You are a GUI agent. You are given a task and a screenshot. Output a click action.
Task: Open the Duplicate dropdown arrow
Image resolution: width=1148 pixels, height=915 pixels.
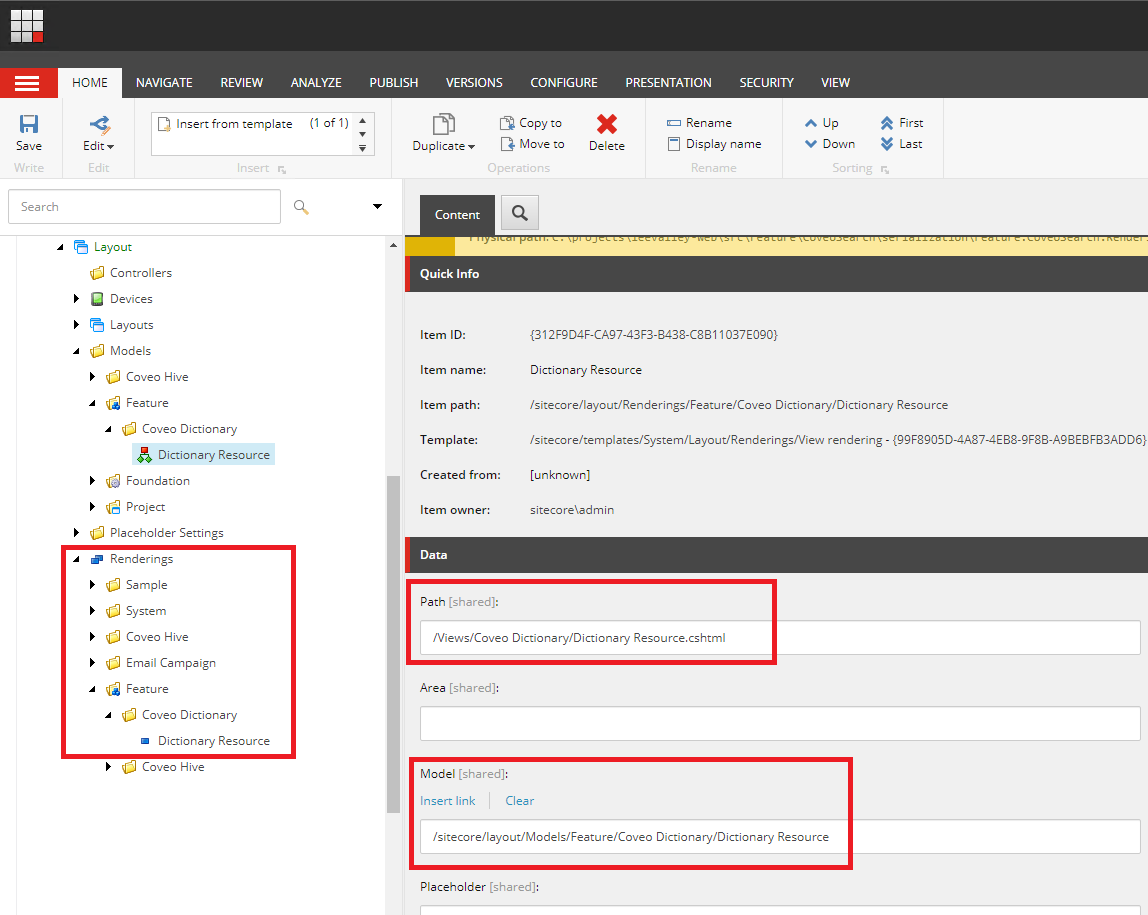(x=472, y=147)
